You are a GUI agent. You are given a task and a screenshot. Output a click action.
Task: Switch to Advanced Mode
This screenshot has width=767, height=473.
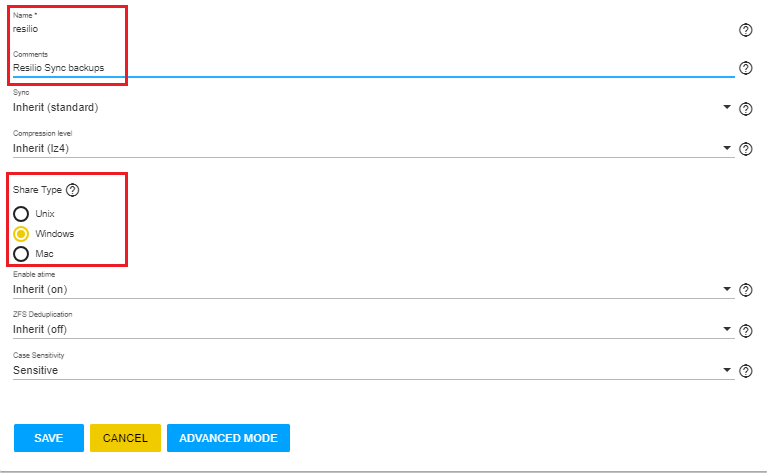coord(228,438)
